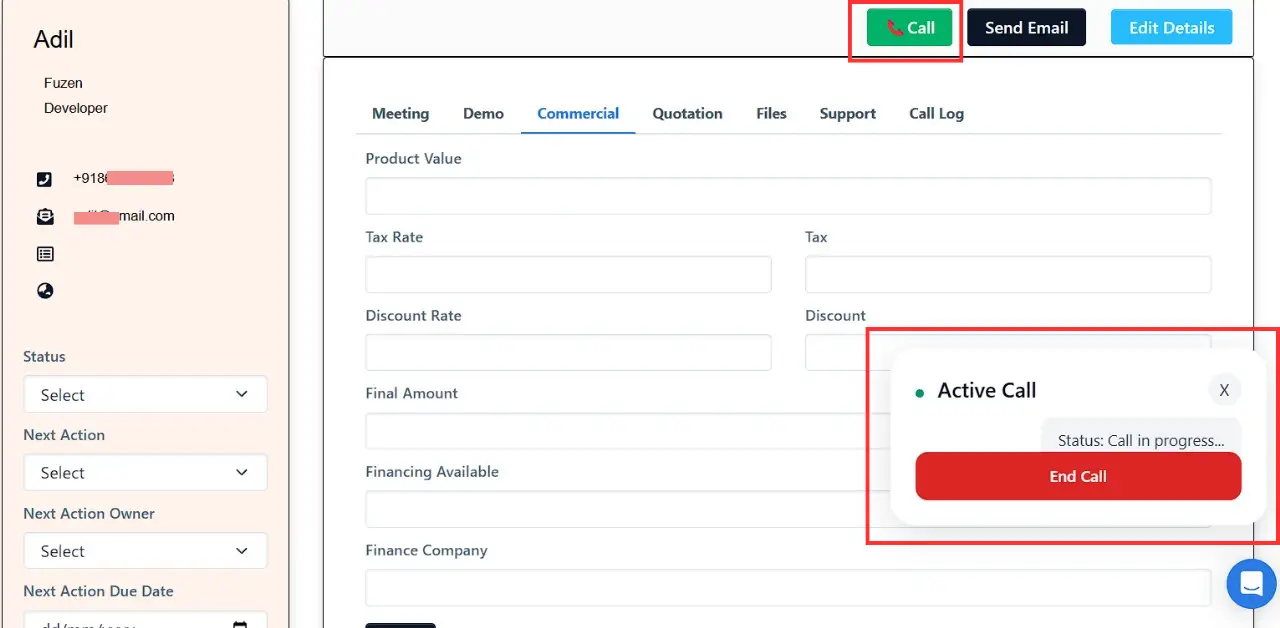The height and width of the screenshot is (628, 1280).
Task: Click the green Call button
Action: point(909,28)
